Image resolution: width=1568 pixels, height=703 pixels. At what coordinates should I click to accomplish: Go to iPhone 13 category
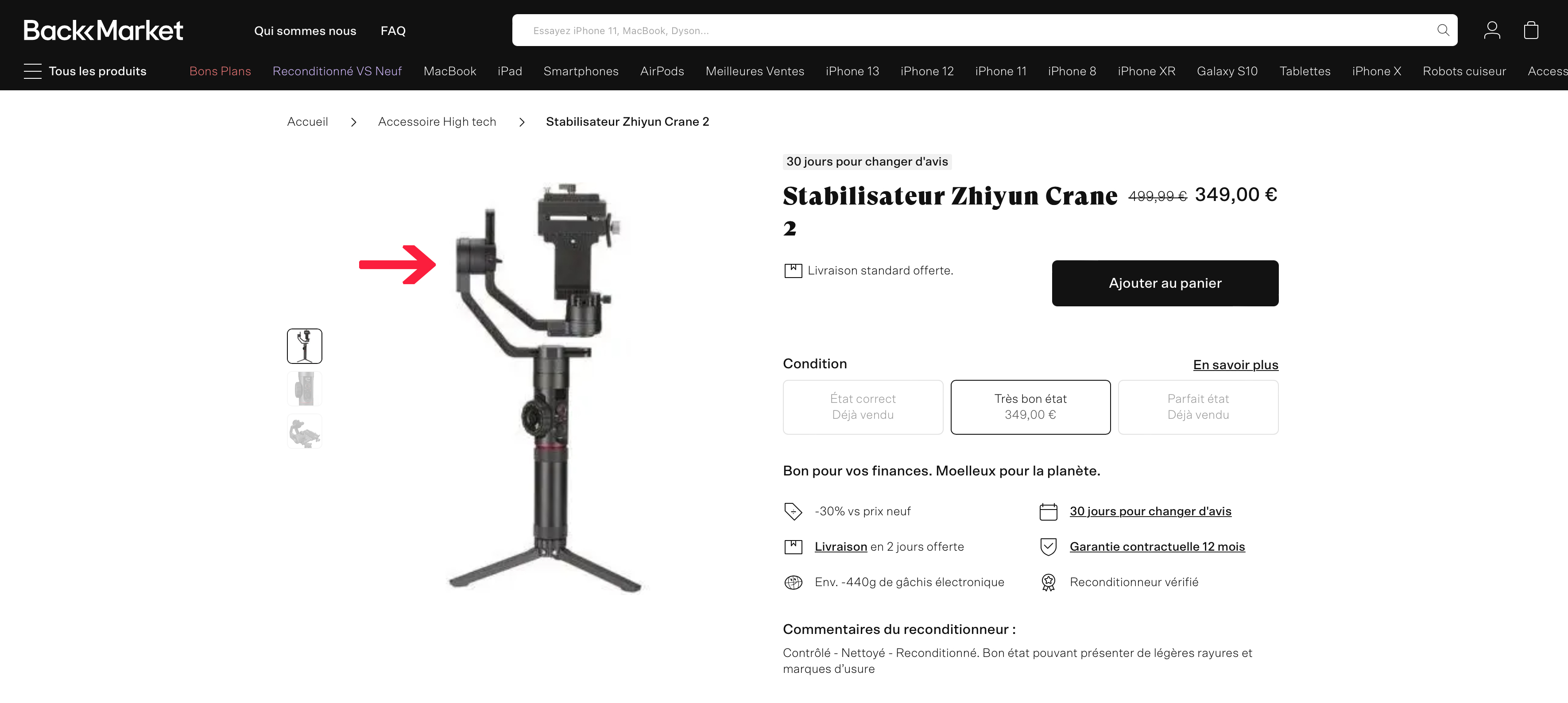coord(852,71)
